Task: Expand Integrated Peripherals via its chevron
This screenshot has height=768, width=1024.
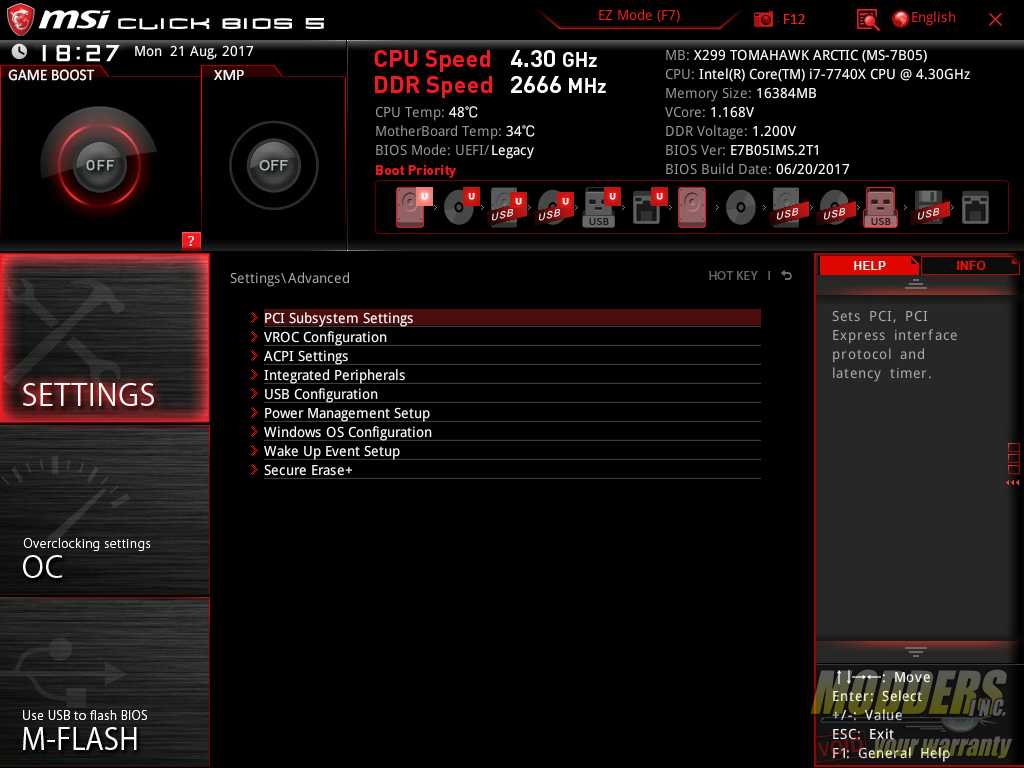Action: pyautogui.click(x=254, y=375)
